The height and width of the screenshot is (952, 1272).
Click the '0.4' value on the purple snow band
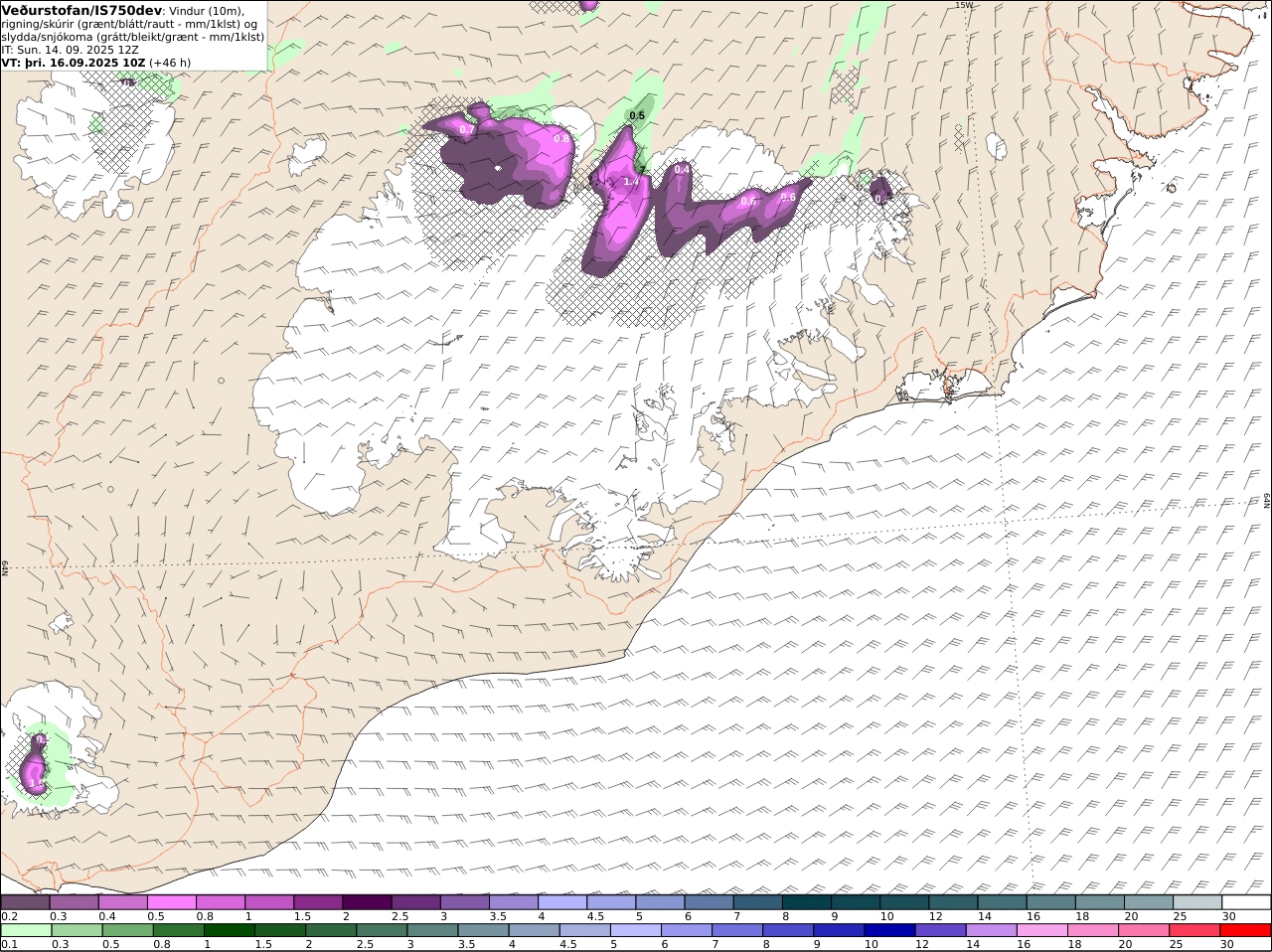click(x=682, y=170)
